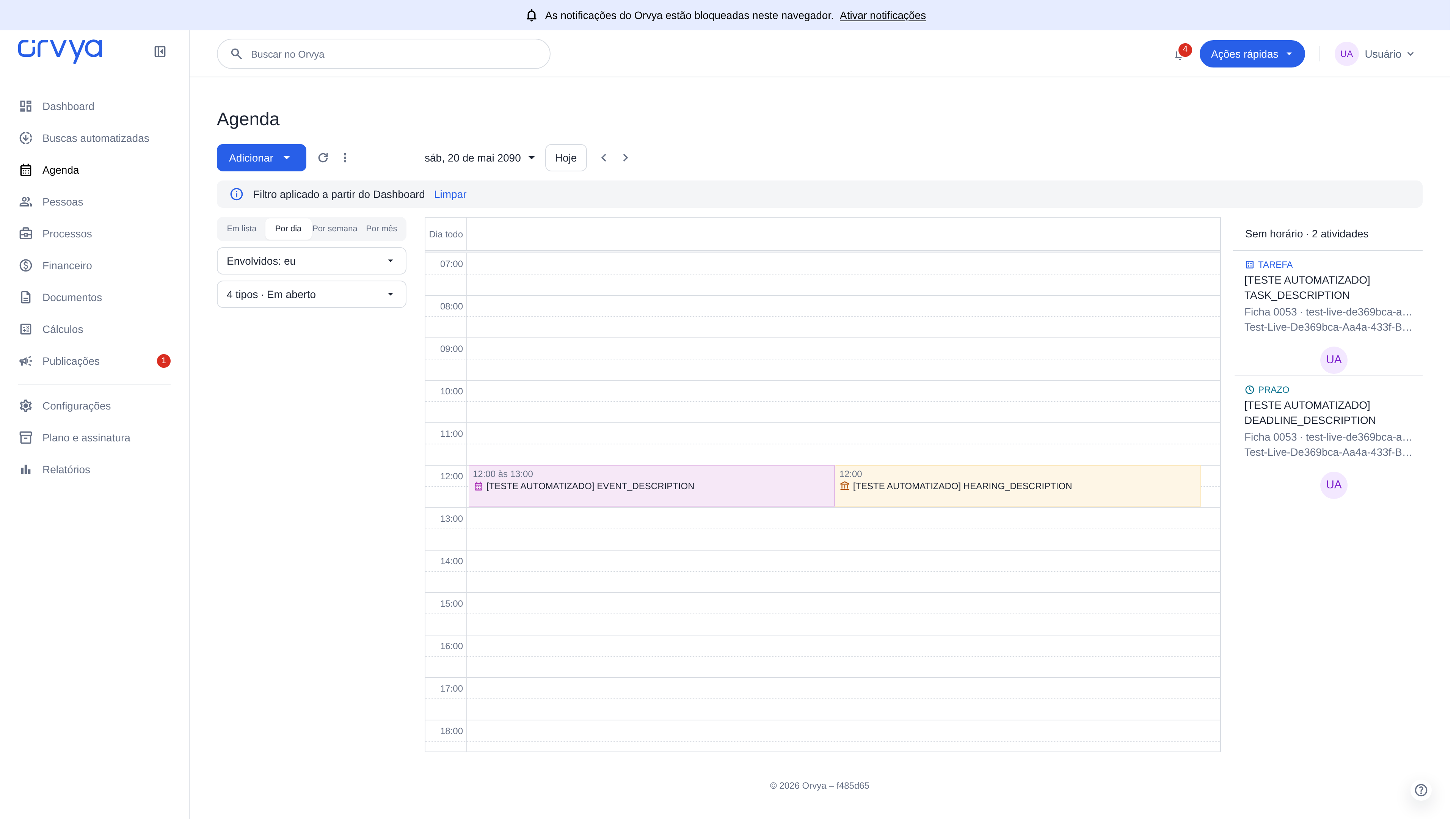The height and width of the screenshot is (819, 1456).
Task: Select the Por dia view
Action: coord(288,229)
